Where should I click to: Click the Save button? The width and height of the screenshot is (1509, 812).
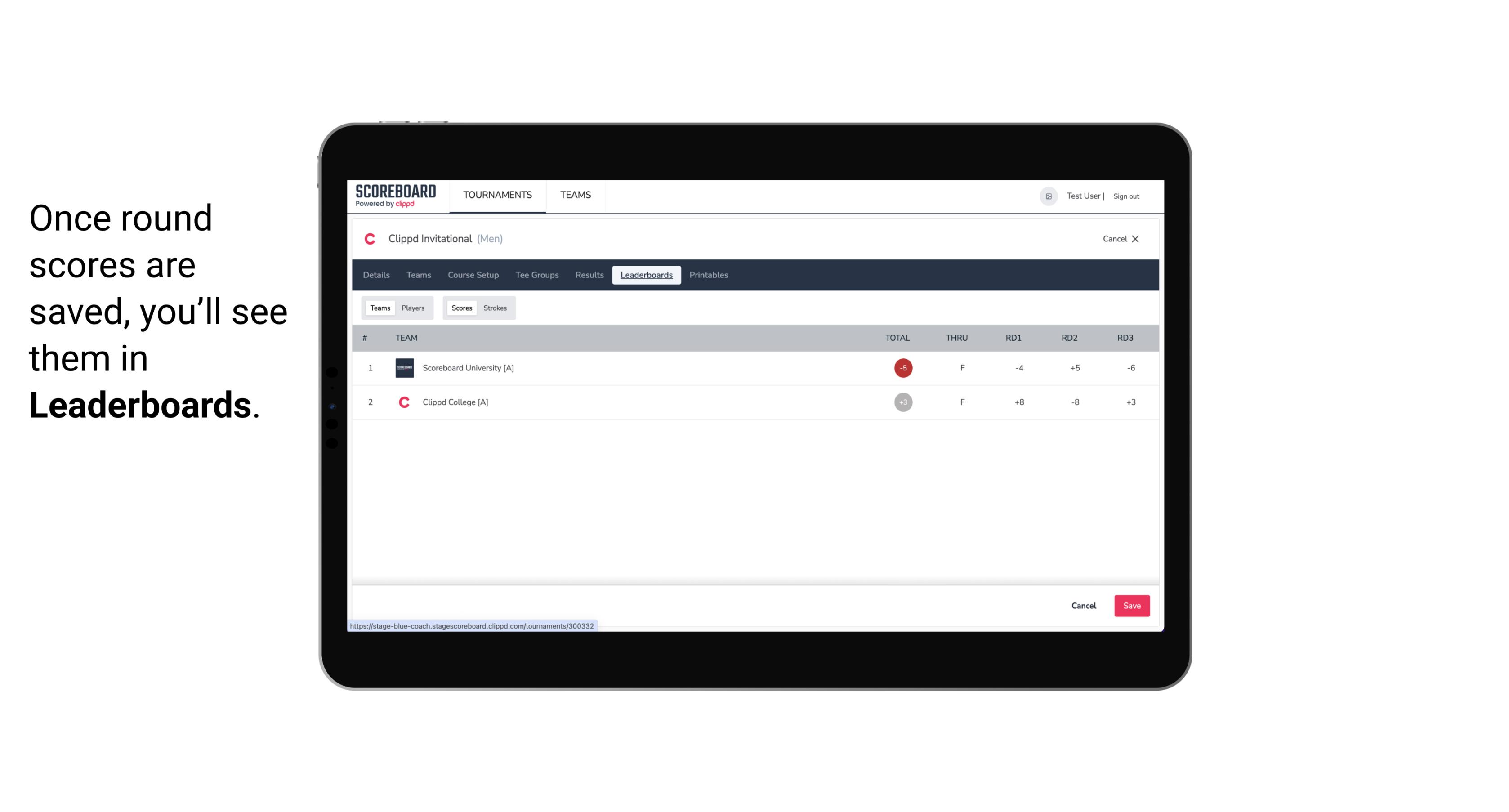1131,605
